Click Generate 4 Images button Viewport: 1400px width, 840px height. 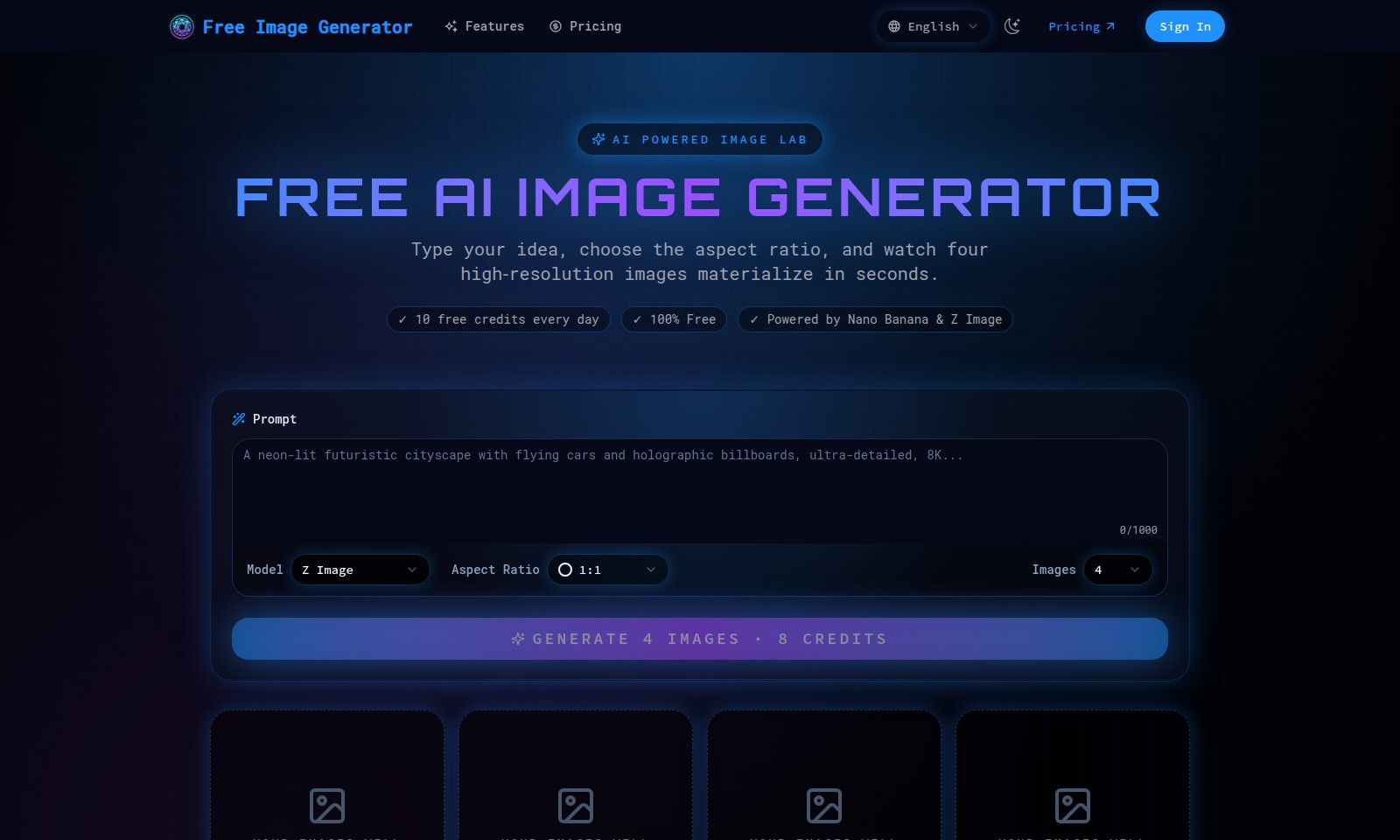(699, 639)
